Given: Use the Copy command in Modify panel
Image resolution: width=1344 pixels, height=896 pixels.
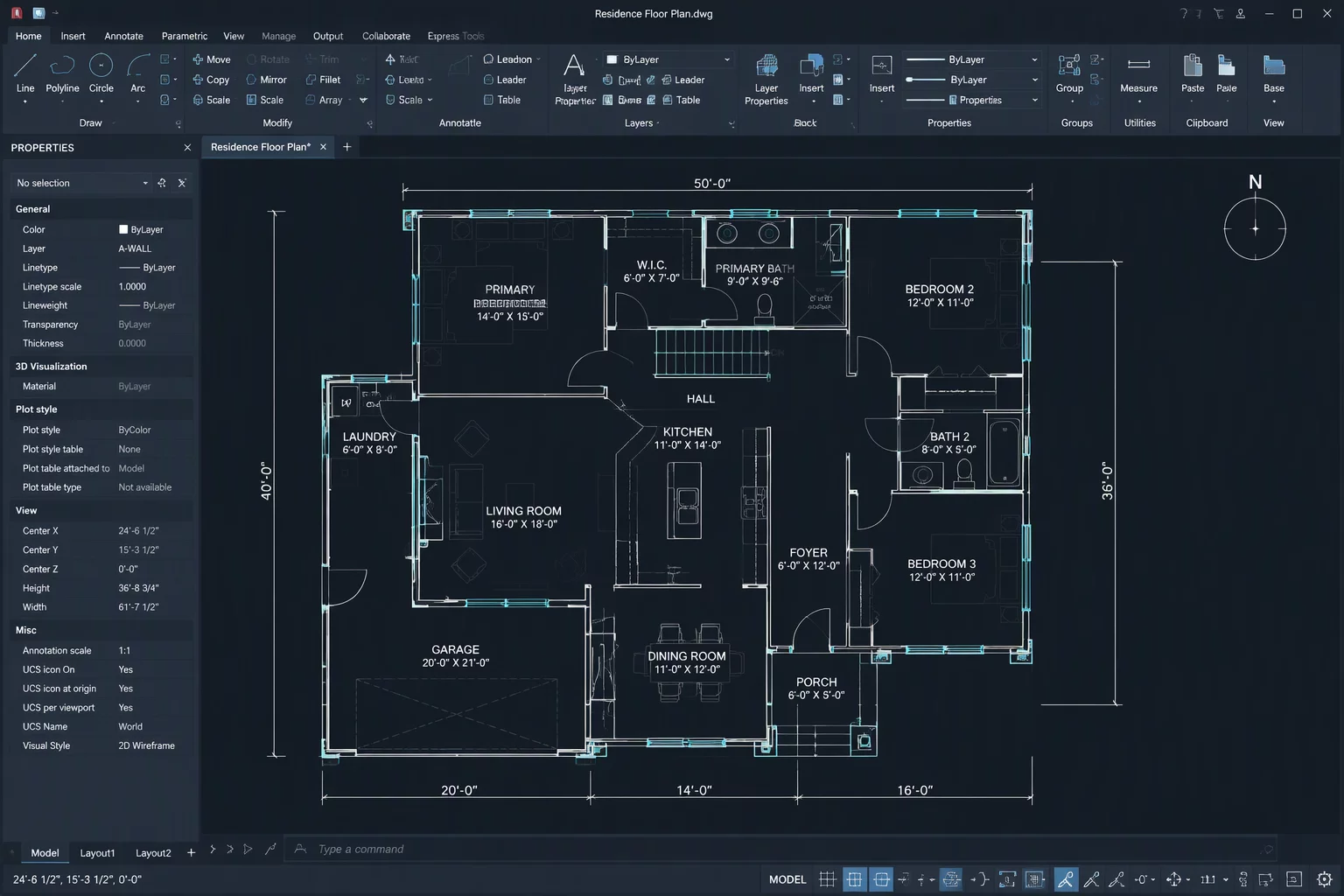Looking at the screenshot, I should (x=211, y=80).
